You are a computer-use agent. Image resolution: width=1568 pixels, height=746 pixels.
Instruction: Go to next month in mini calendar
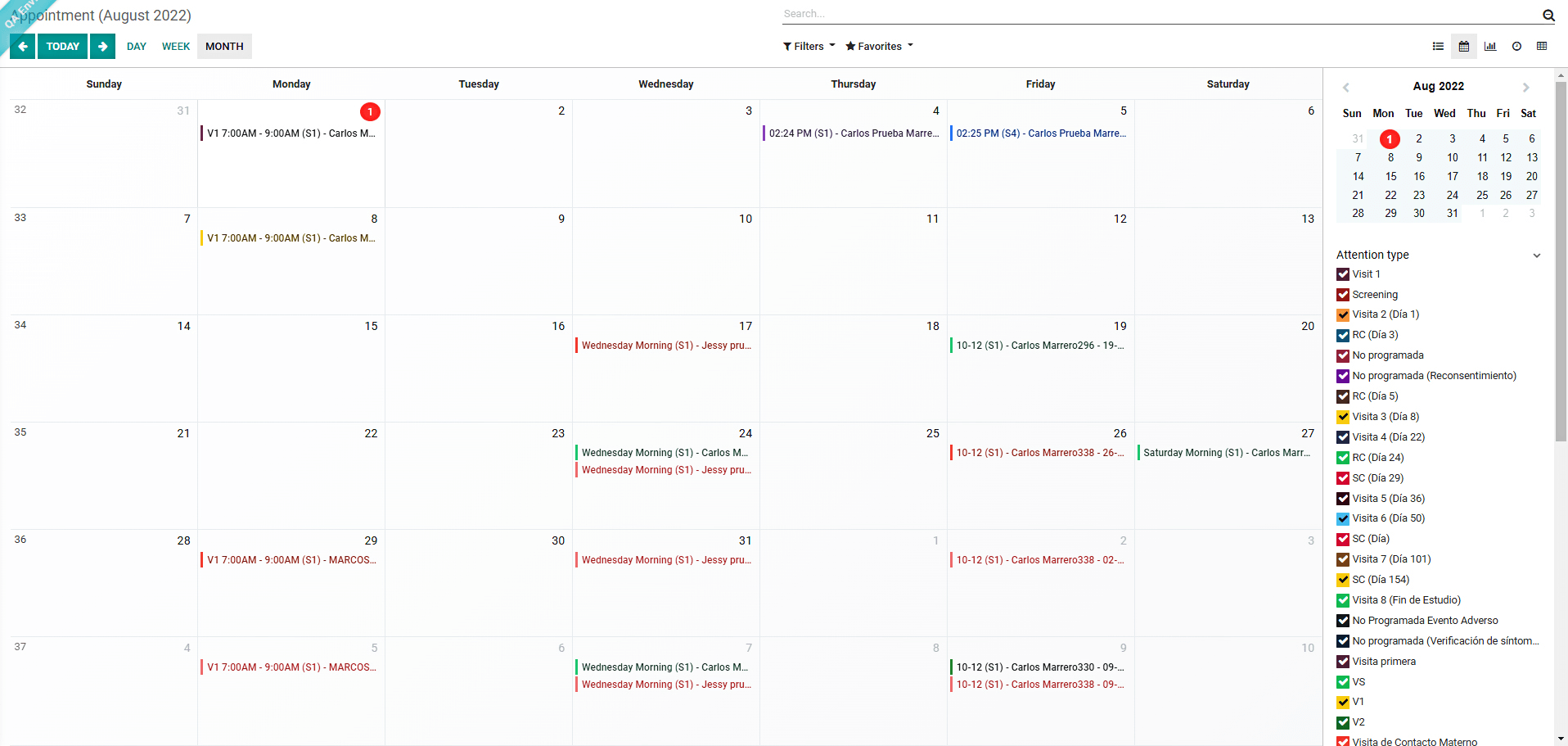click(x=1525, y=87)
